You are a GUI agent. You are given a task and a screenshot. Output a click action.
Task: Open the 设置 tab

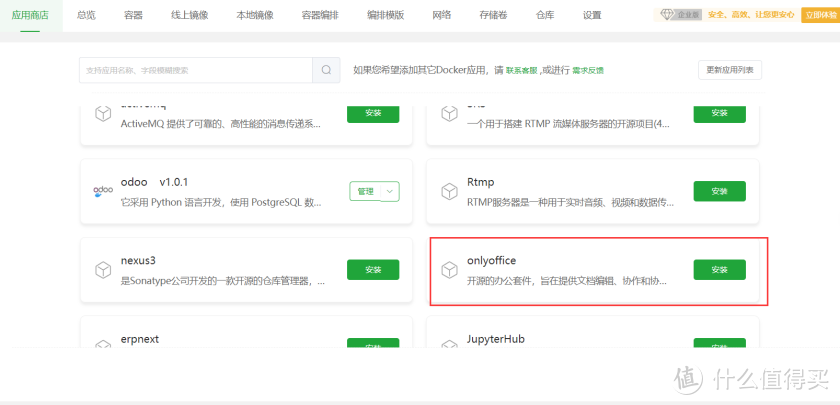tap(592, 15)
